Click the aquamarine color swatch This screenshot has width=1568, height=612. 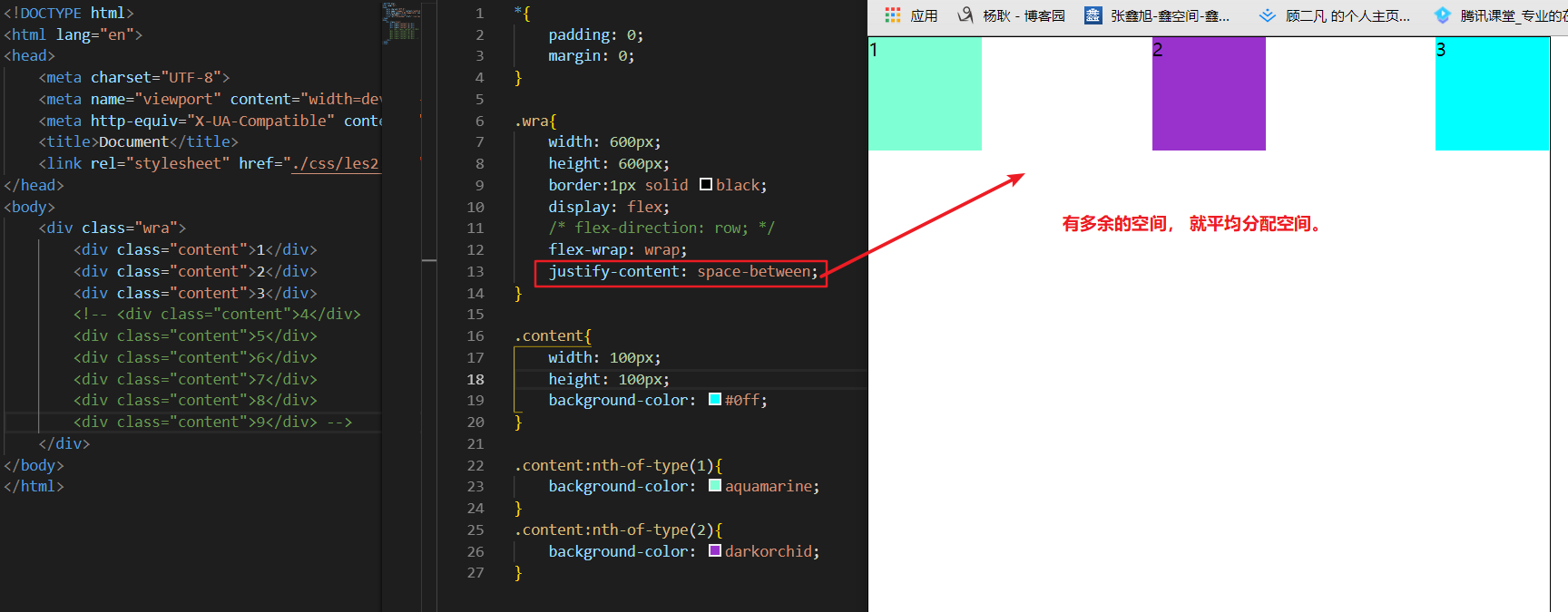pyautogui.click(x=715, y=486)
